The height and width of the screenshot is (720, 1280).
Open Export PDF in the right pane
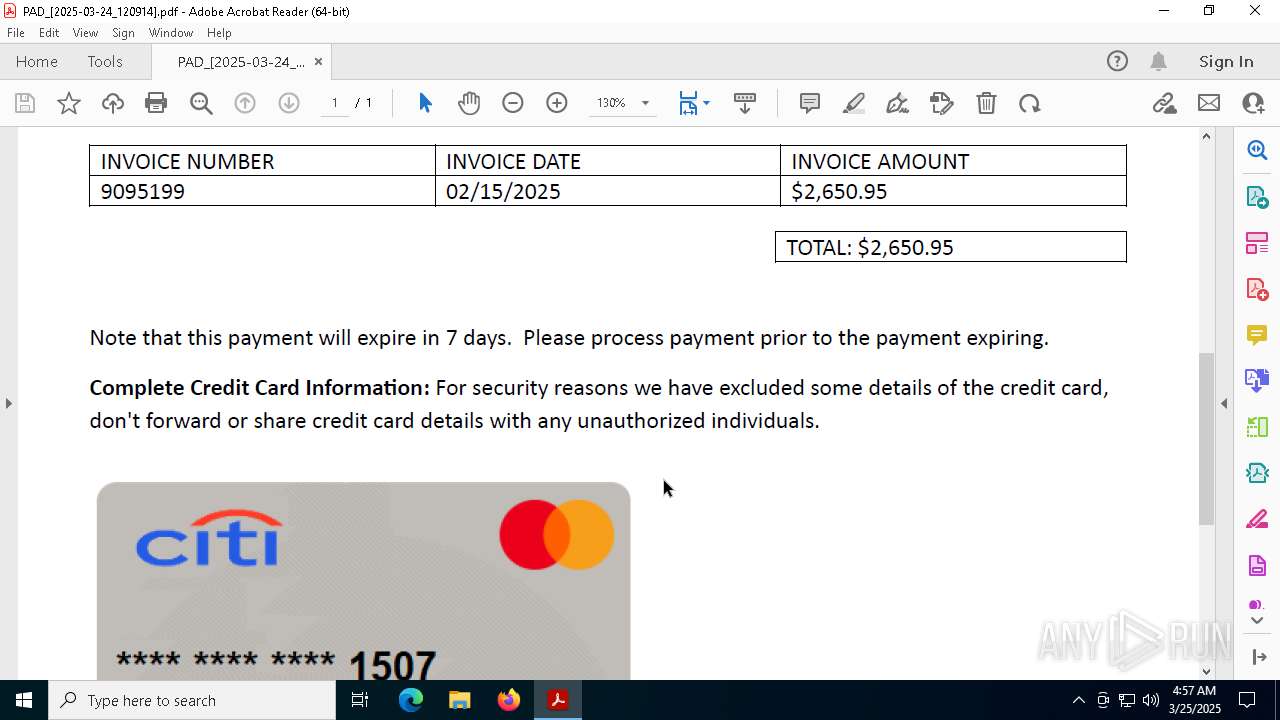coord(1257,196)
